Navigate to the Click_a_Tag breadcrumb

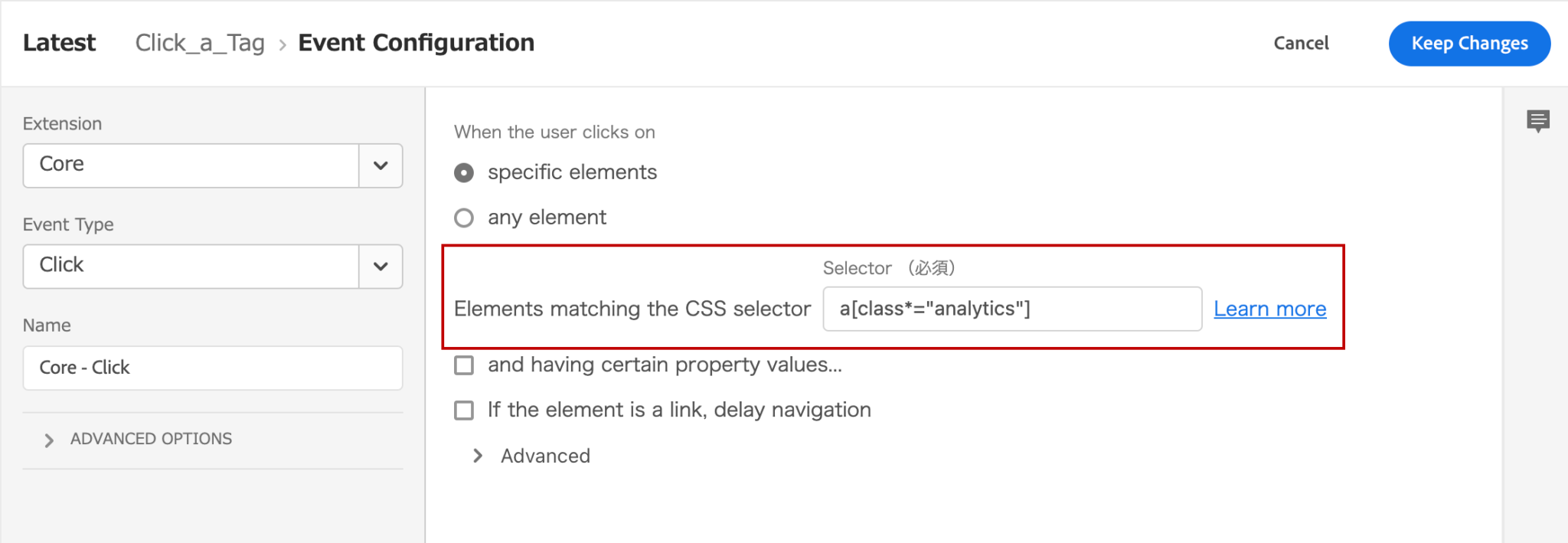pyautogui.click(x=200, y=43)
